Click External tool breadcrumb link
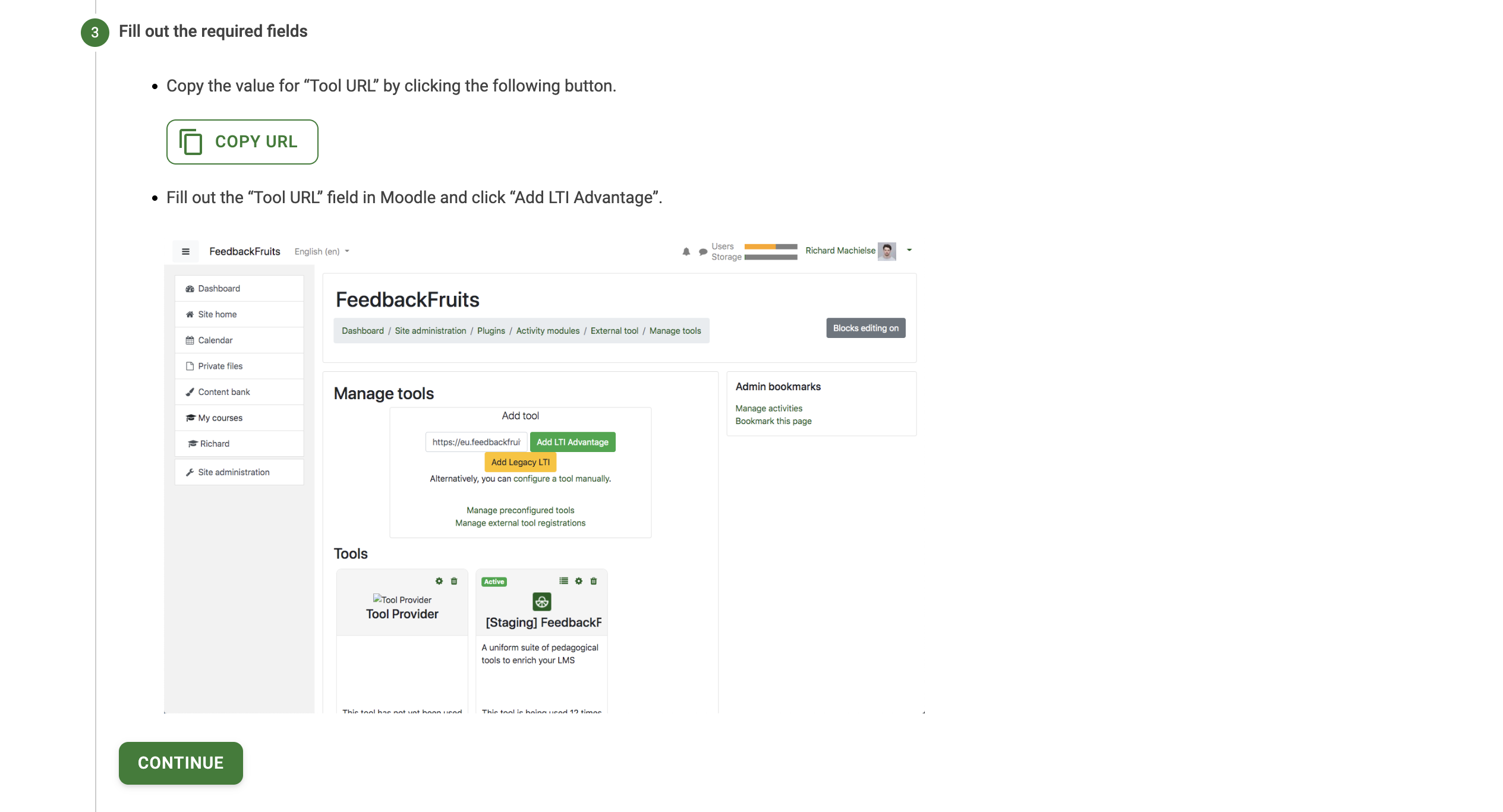1503x812 pixels. (x=614, y=331)
